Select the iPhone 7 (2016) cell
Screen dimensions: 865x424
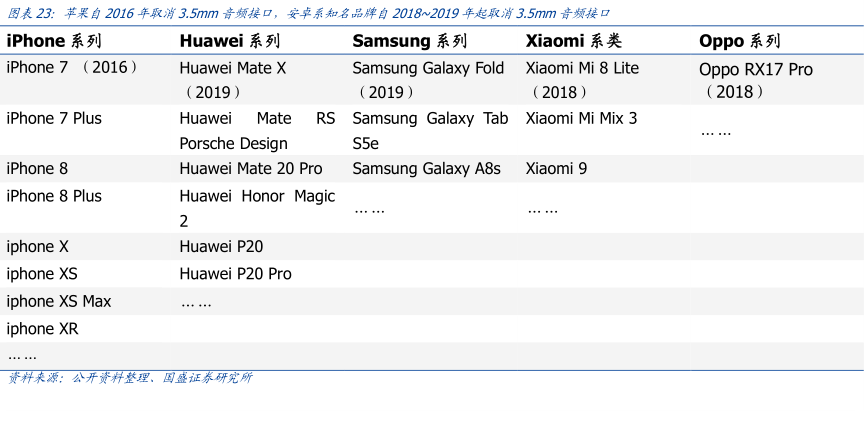pyautogui.click(x=72, y=68)
